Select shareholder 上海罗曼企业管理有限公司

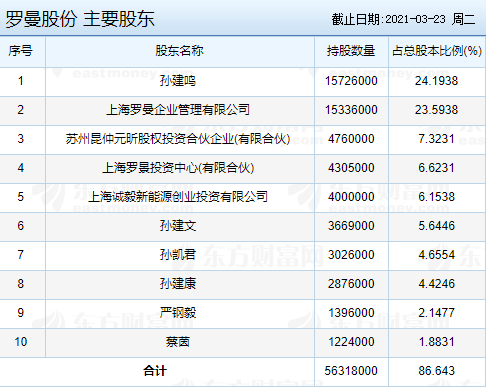pyautogui.click(x=178, y=110)
